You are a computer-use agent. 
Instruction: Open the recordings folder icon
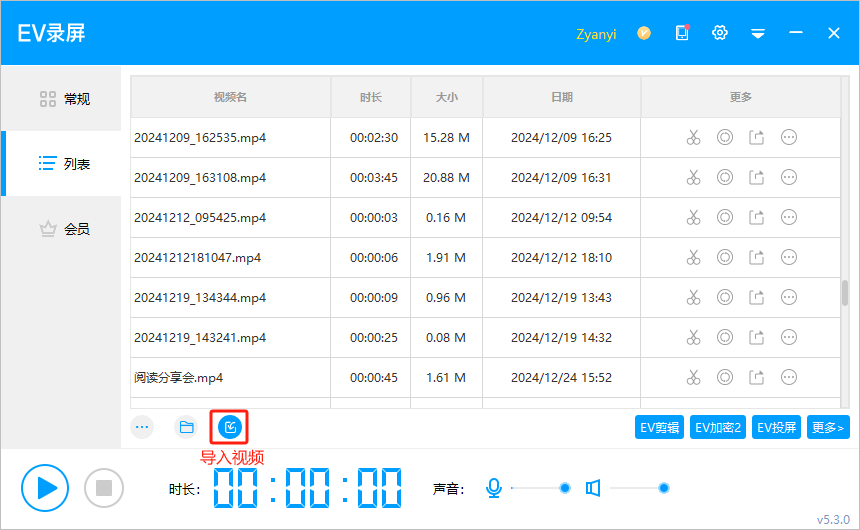tap(186, 427)
